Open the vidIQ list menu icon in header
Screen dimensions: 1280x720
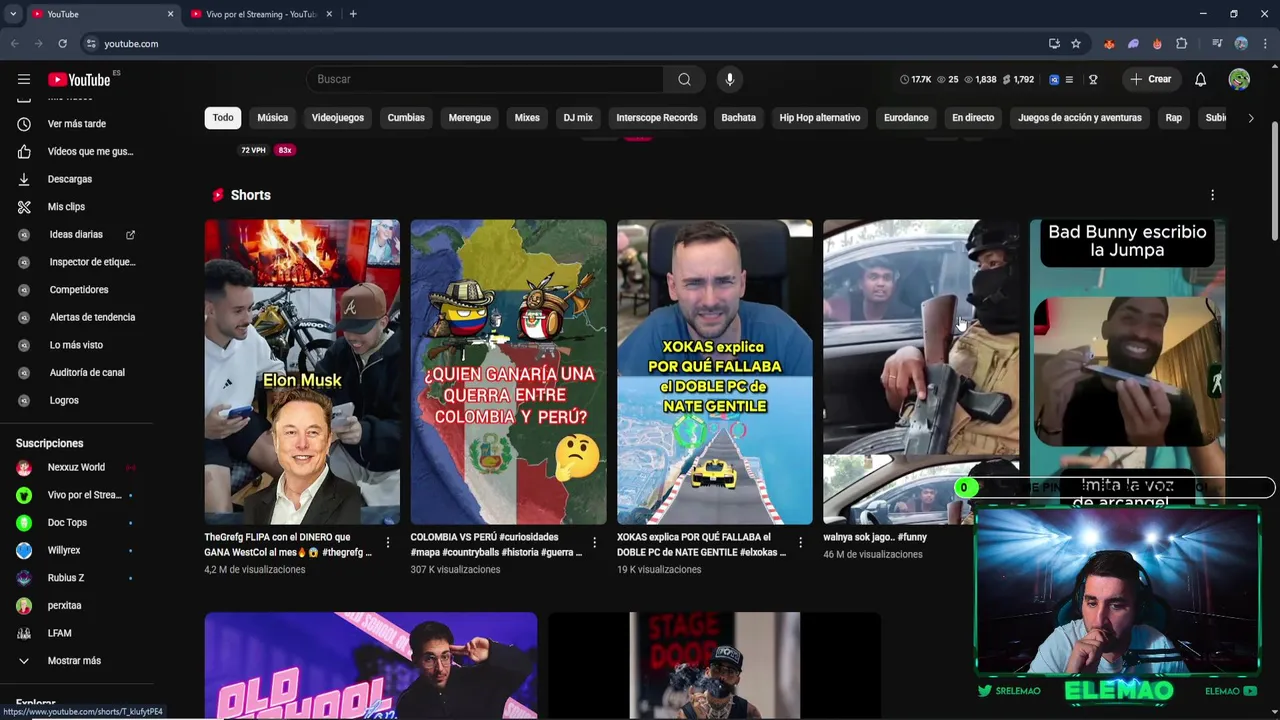click(x=1069, y=79)
